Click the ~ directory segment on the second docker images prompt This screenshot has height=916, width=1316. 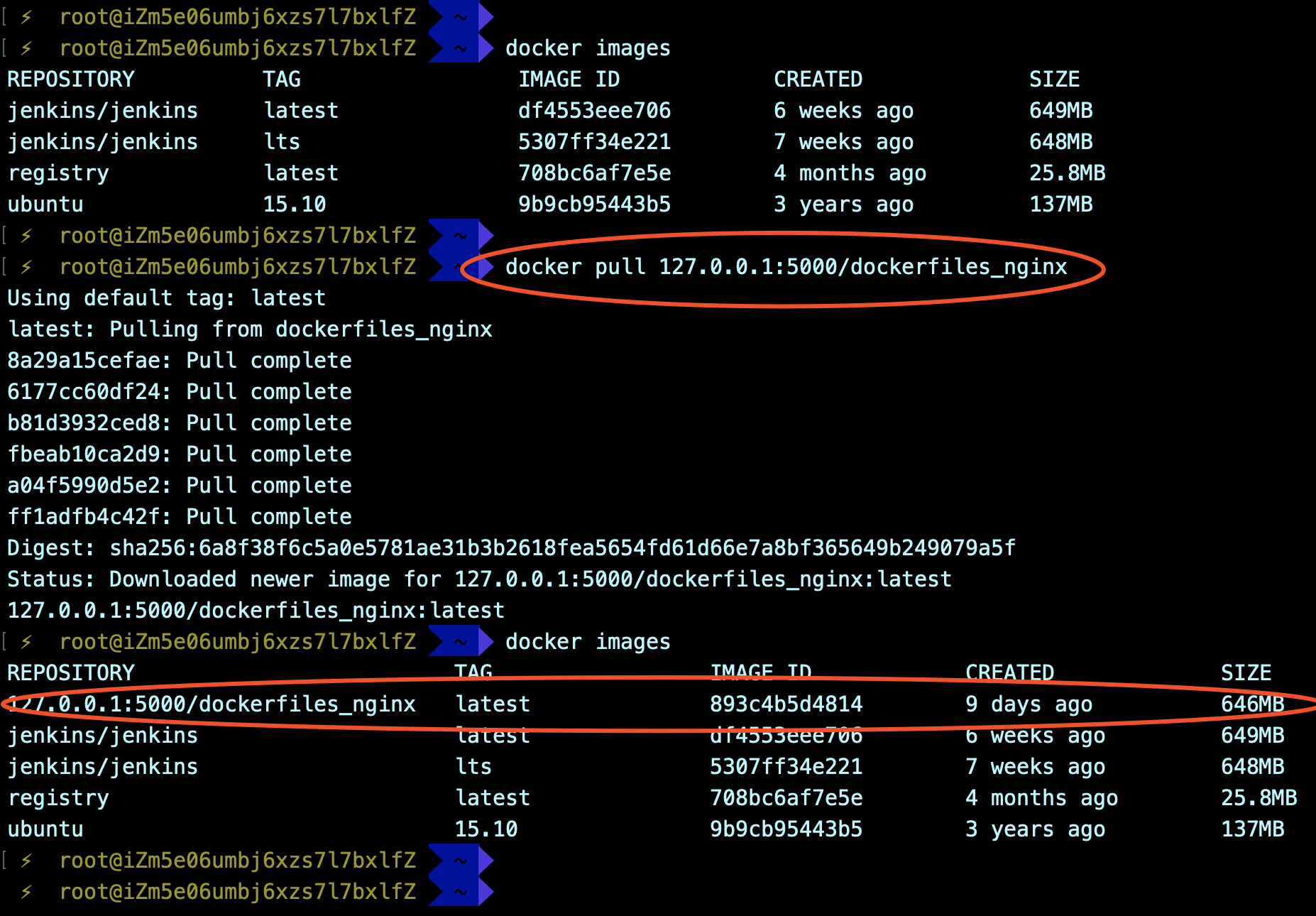click(x=461, y=643)
